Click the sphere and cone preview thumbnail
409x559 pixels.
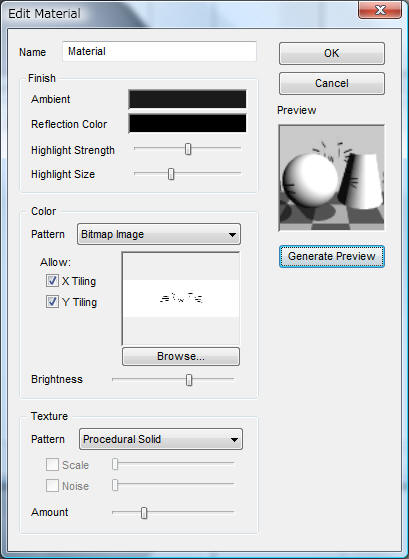pos(332,177)
